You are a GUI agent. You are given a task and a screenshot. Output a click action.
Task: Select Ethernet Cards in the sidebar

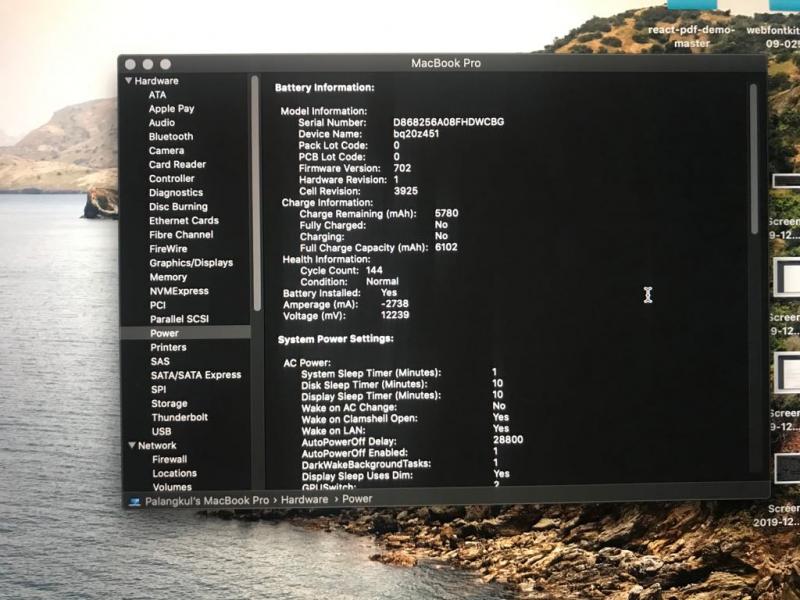pyautogui.click(x=184, y=220)
